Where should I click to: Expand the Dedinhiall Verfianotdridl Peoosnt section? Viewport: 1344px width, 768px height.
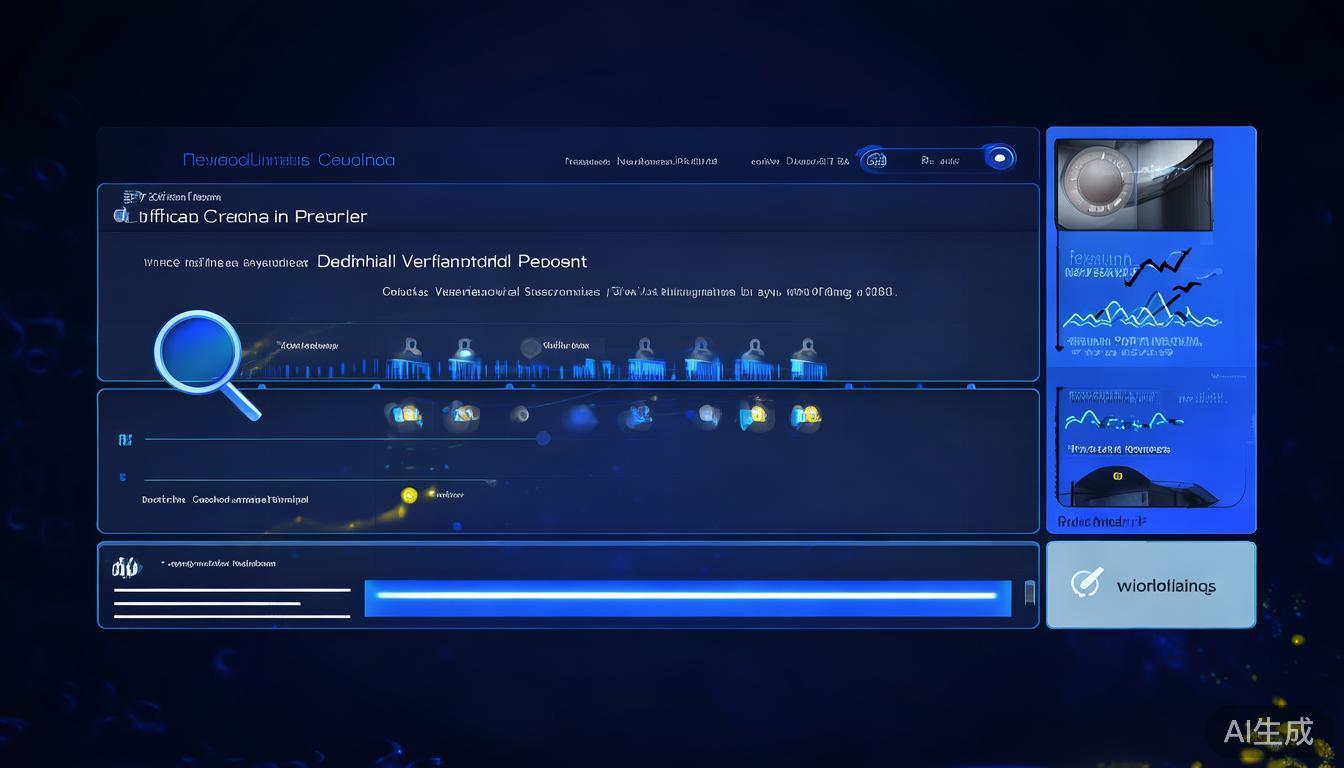[x=451, y=261]
